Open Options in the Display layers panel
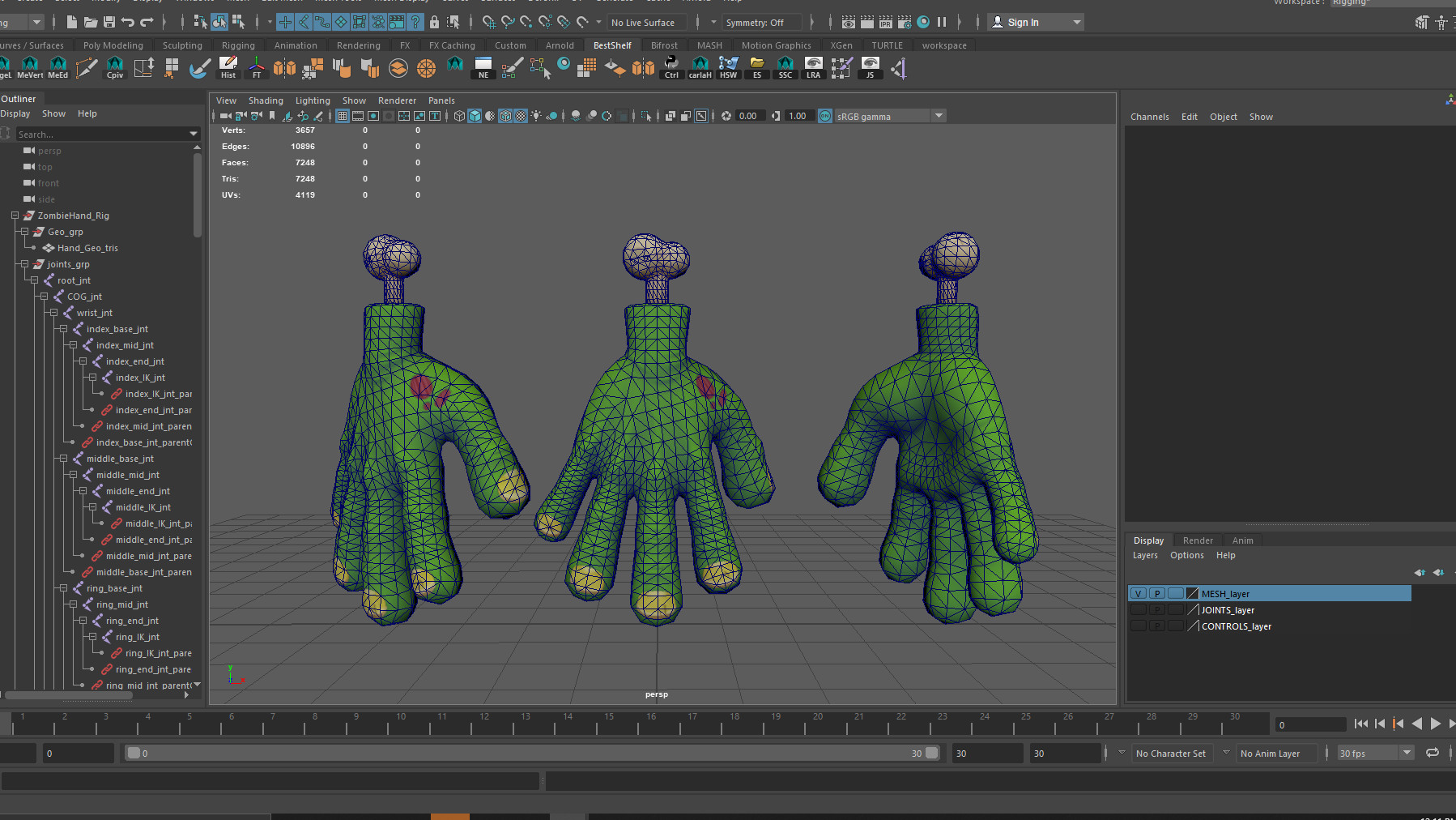The width and height of the screenshot is (1456, 820). point(1186,555)
